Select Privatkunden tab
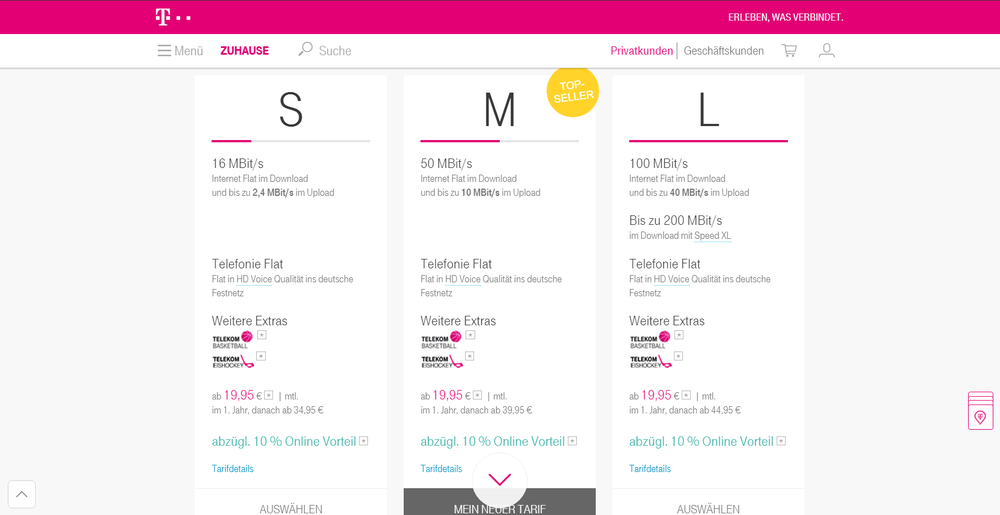 tap(641, 51)
